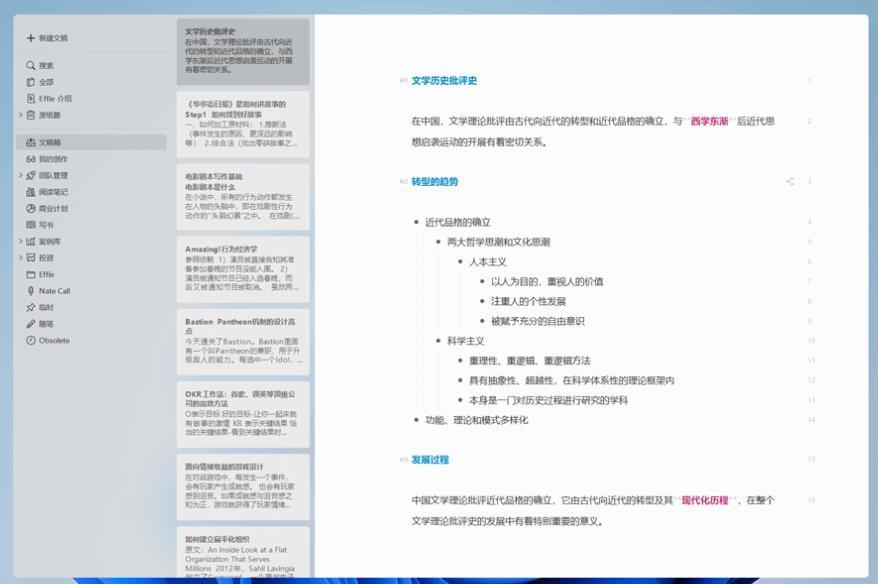Expand the 废纸篓 folder chevron
This screenshot has height=584, width=878.
point(21,115)
